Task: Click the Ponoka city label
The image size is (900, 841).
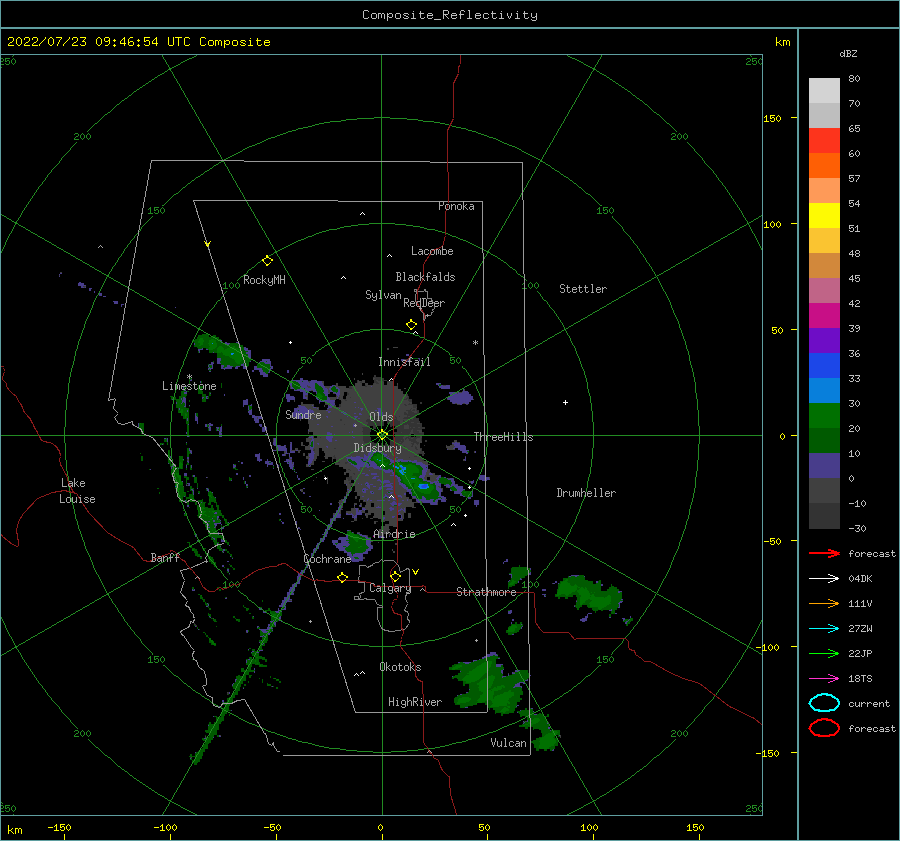Action: coord(456,206)
